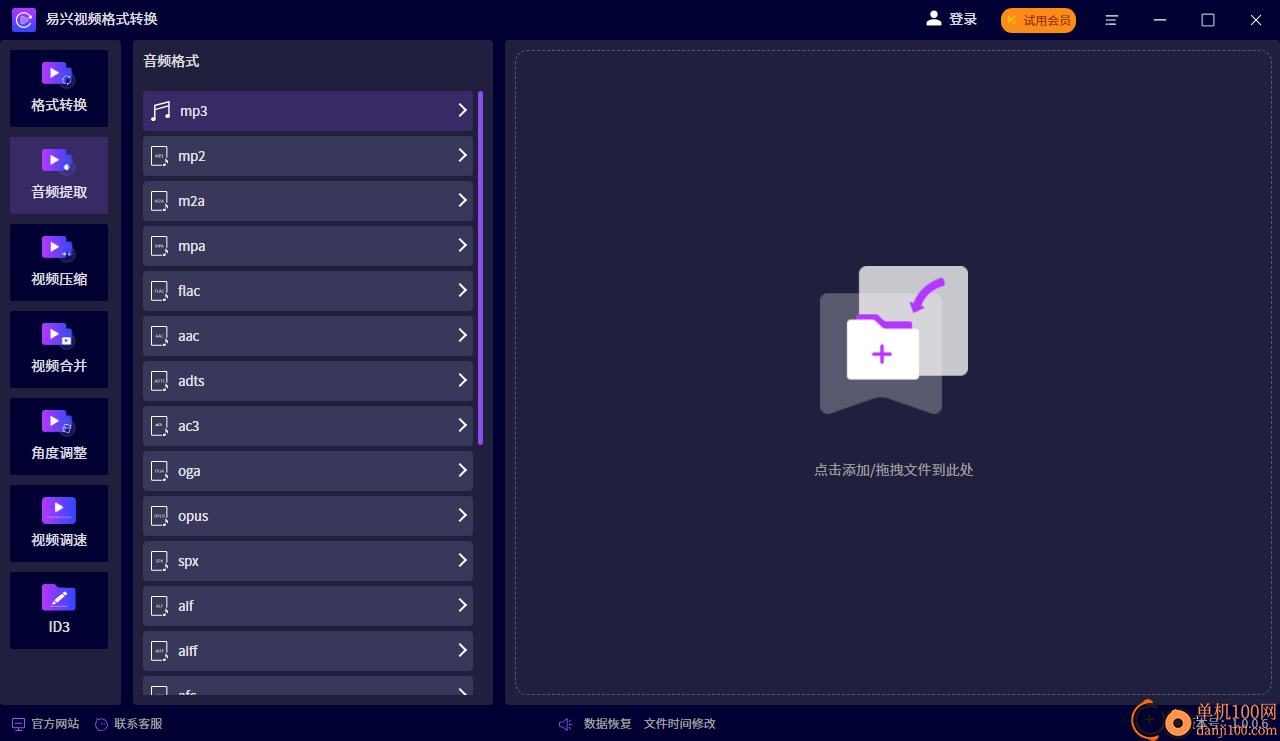The height and width of the screenshot is (741, 1280).
Task: Click the 联系客服 headset icon
Action: 101,724
